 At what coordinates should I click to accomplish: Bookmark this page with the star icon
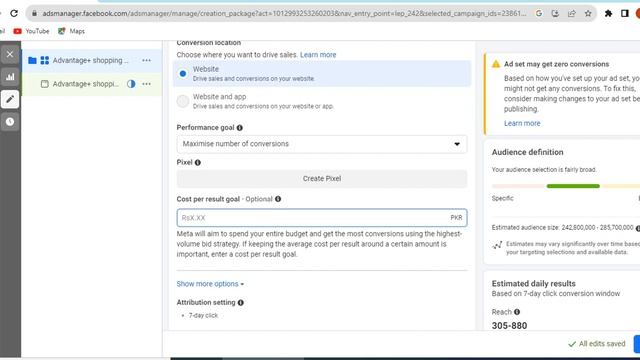tap(588, 13)
